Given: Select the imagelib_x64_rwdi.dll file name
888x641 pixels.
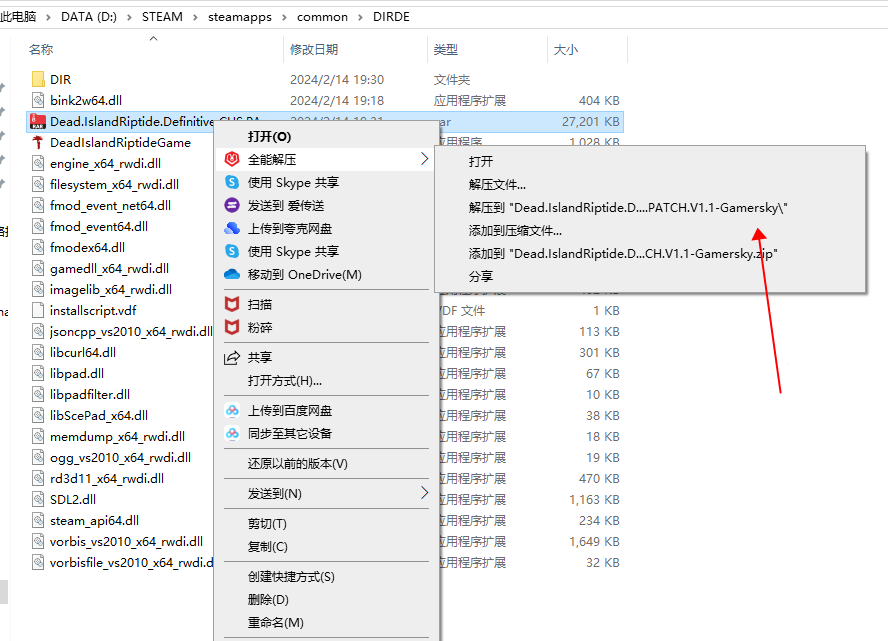Looking at the screenshot, I should click(111, 289).
